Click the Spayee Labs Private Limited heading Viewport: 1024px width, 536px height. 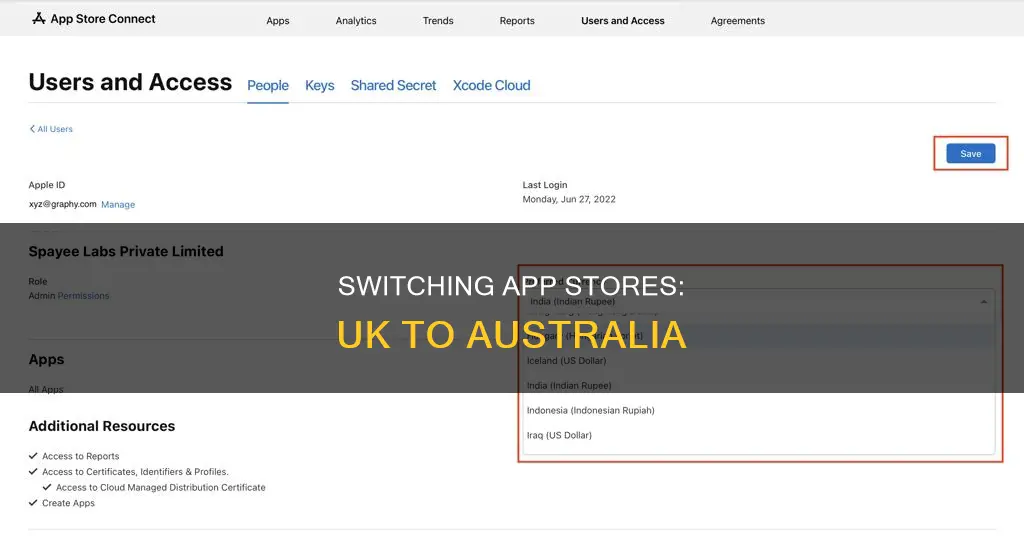coord(126,251)
